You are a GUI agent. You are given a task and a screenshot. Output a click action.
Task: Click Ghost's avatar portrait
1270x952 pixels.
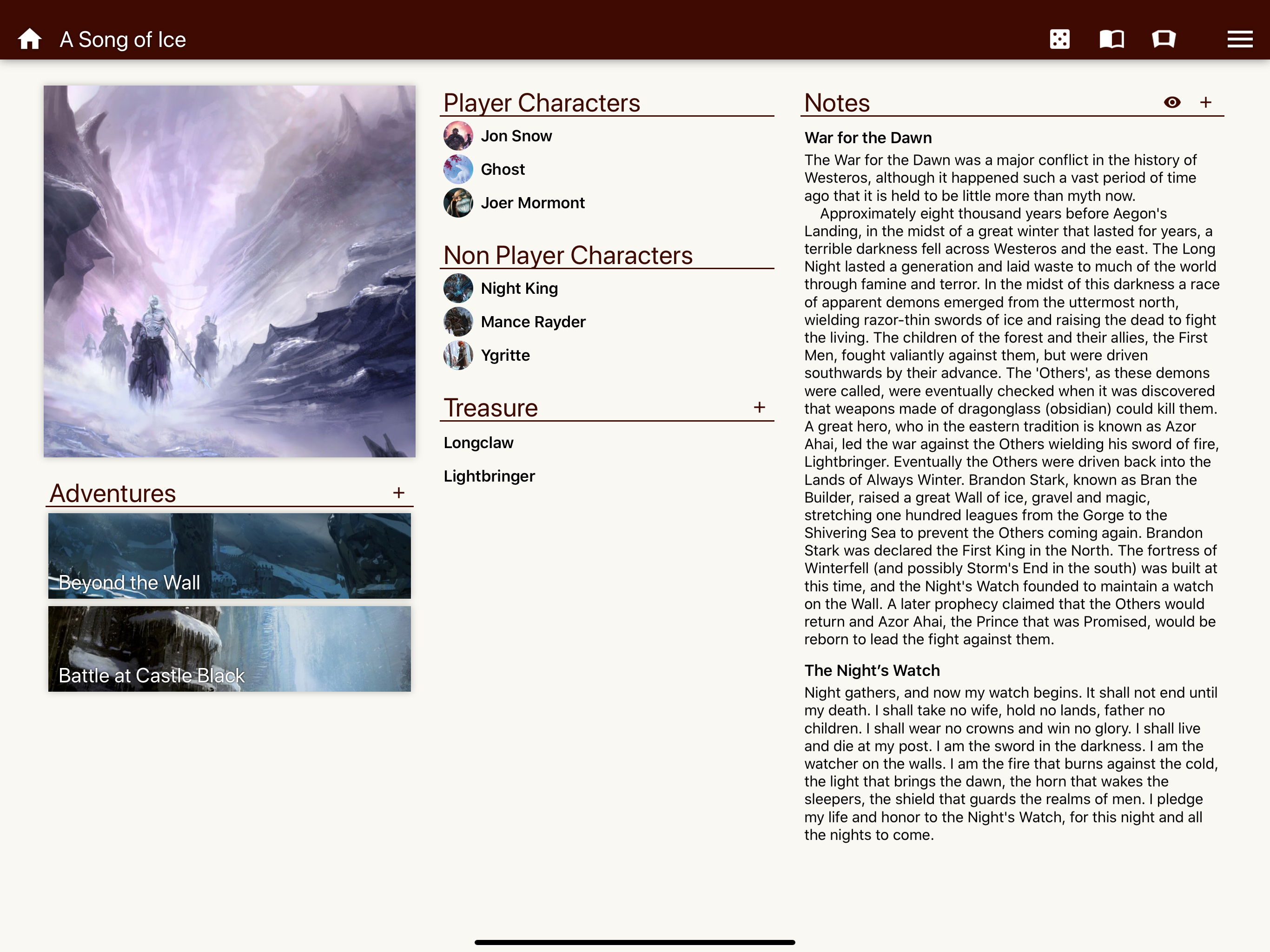pyautogui.click(x=458, y=169)
